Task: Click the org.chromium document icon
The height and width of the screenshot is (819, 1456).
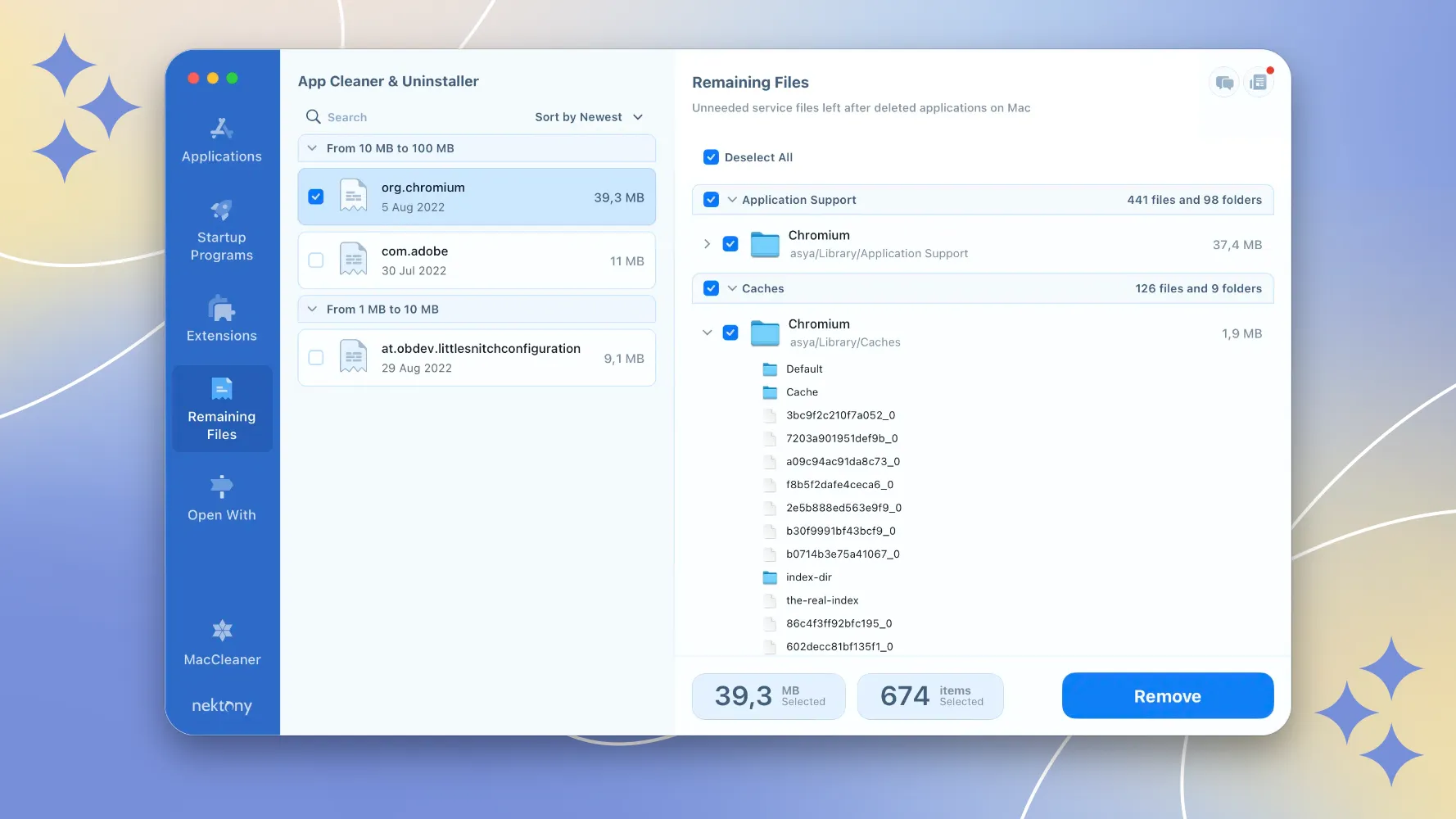Action: point(353,197)
